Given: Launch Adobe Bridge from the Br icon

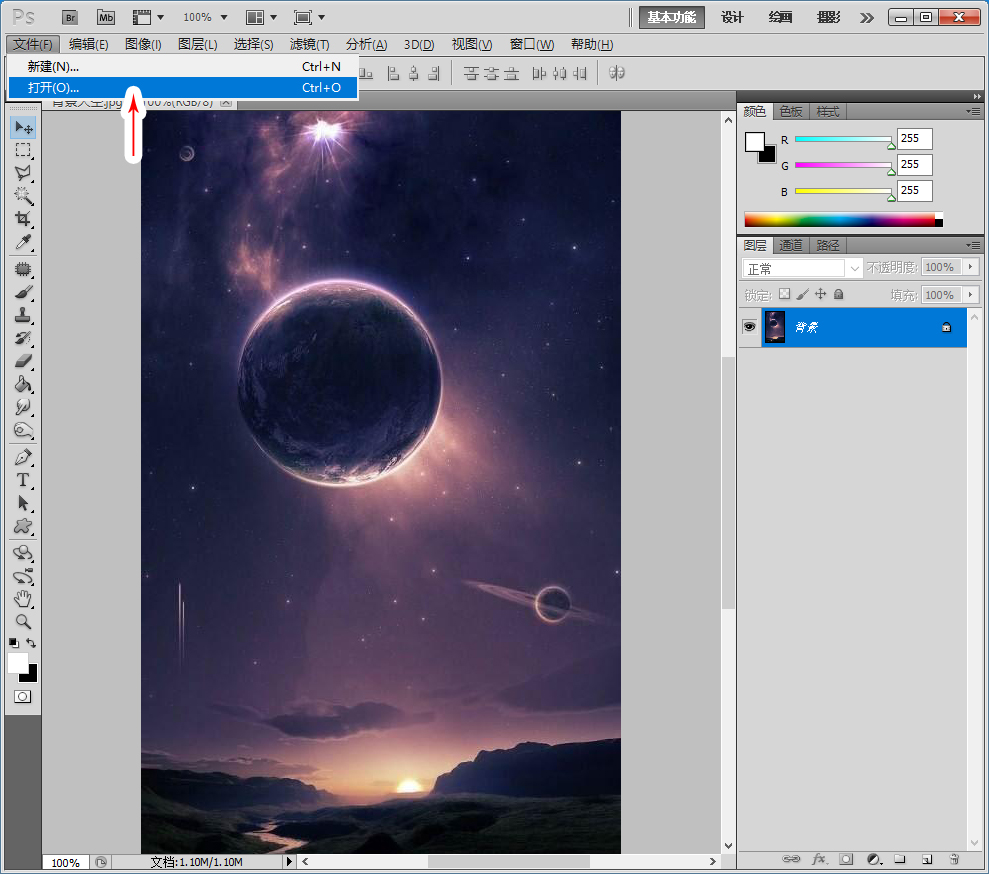Looking at the screenshot, I should 69,17.
